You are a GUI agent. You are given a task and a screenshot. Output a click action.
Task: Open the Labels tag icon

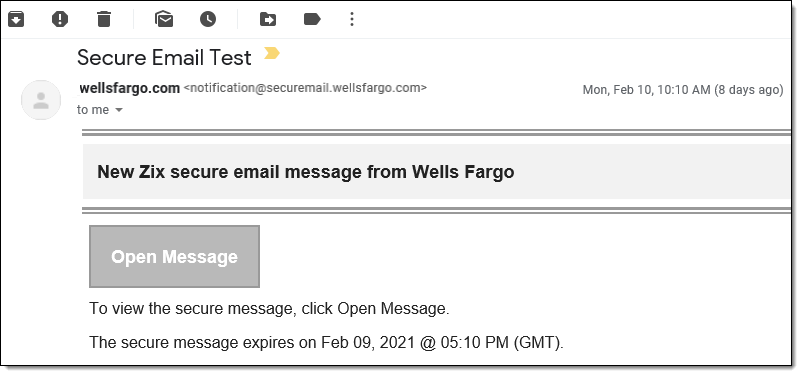(312, 19)
